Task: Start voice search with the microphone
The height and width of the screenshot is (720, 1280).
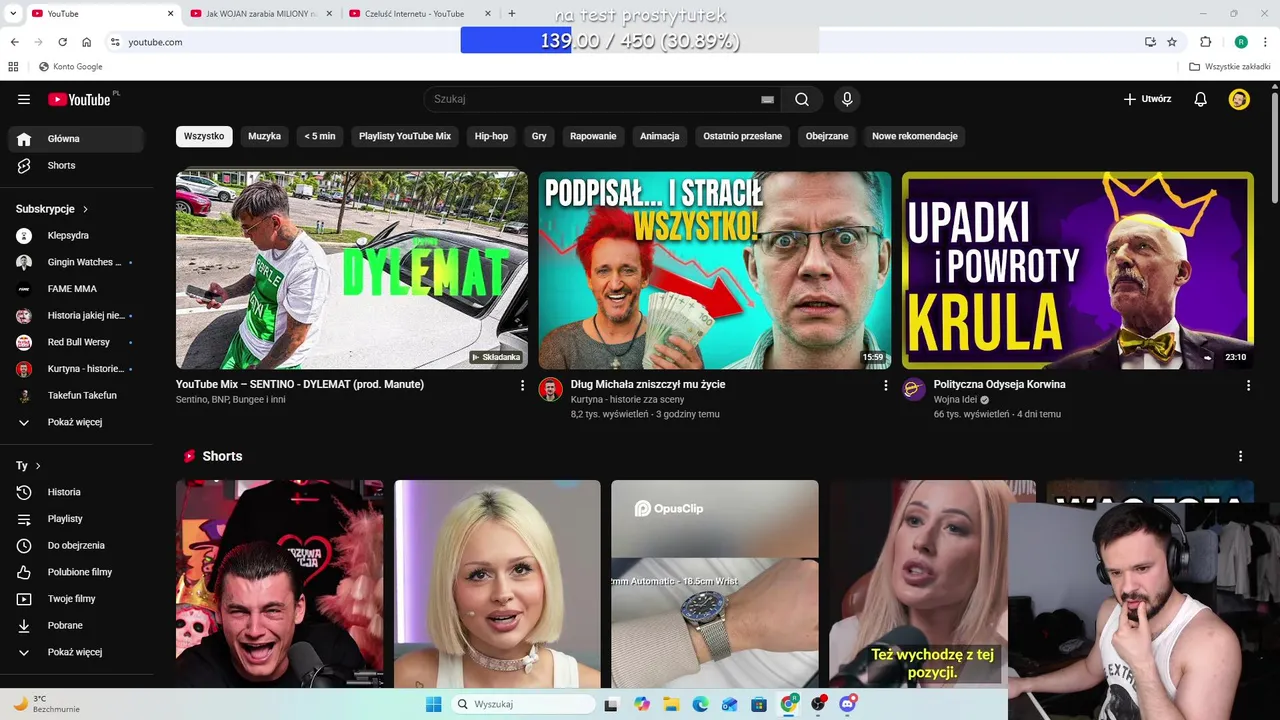Action: 847,99
